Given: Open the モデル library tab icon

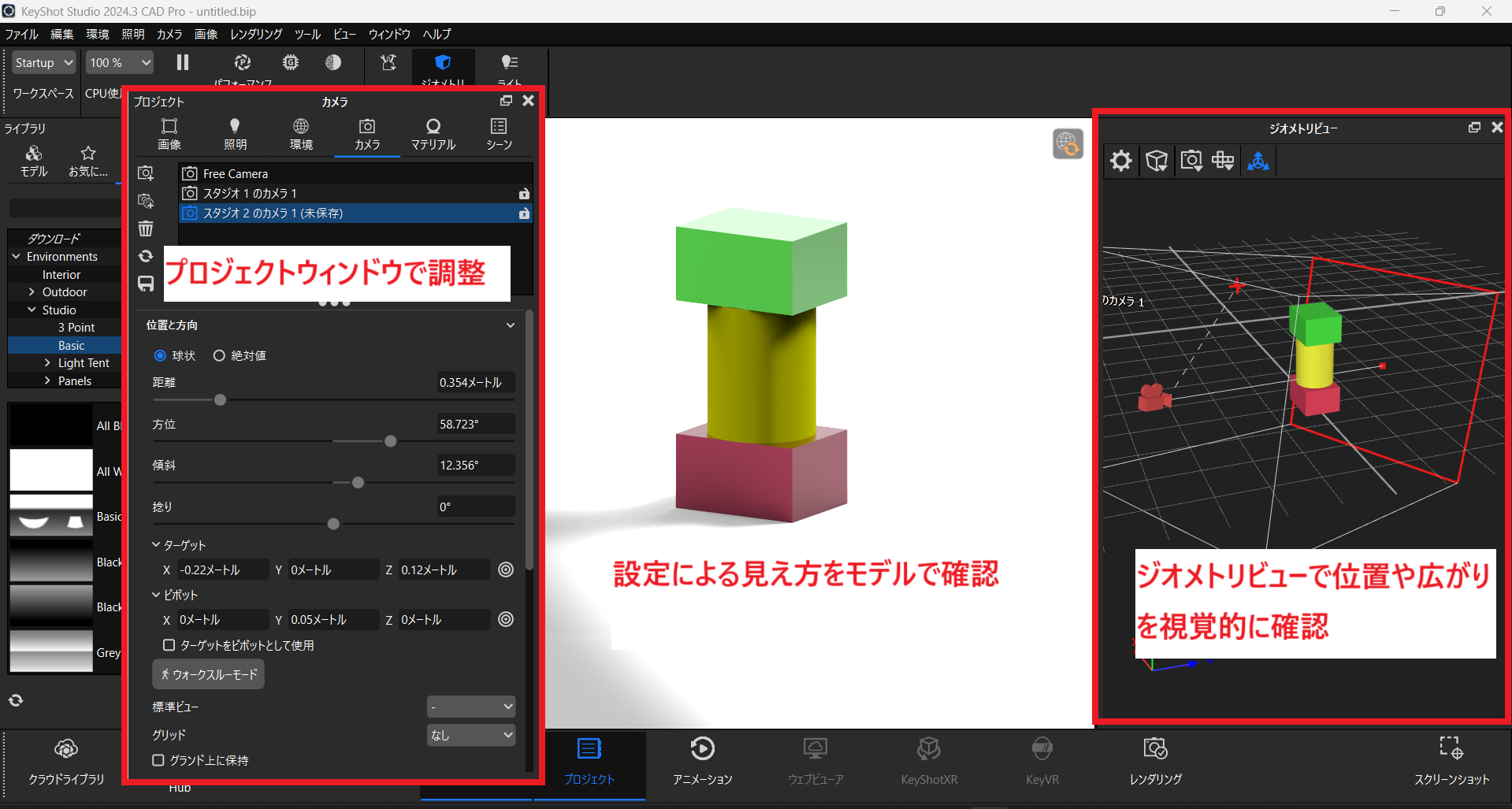Looking at the screenshot, I should pos(34,161).
